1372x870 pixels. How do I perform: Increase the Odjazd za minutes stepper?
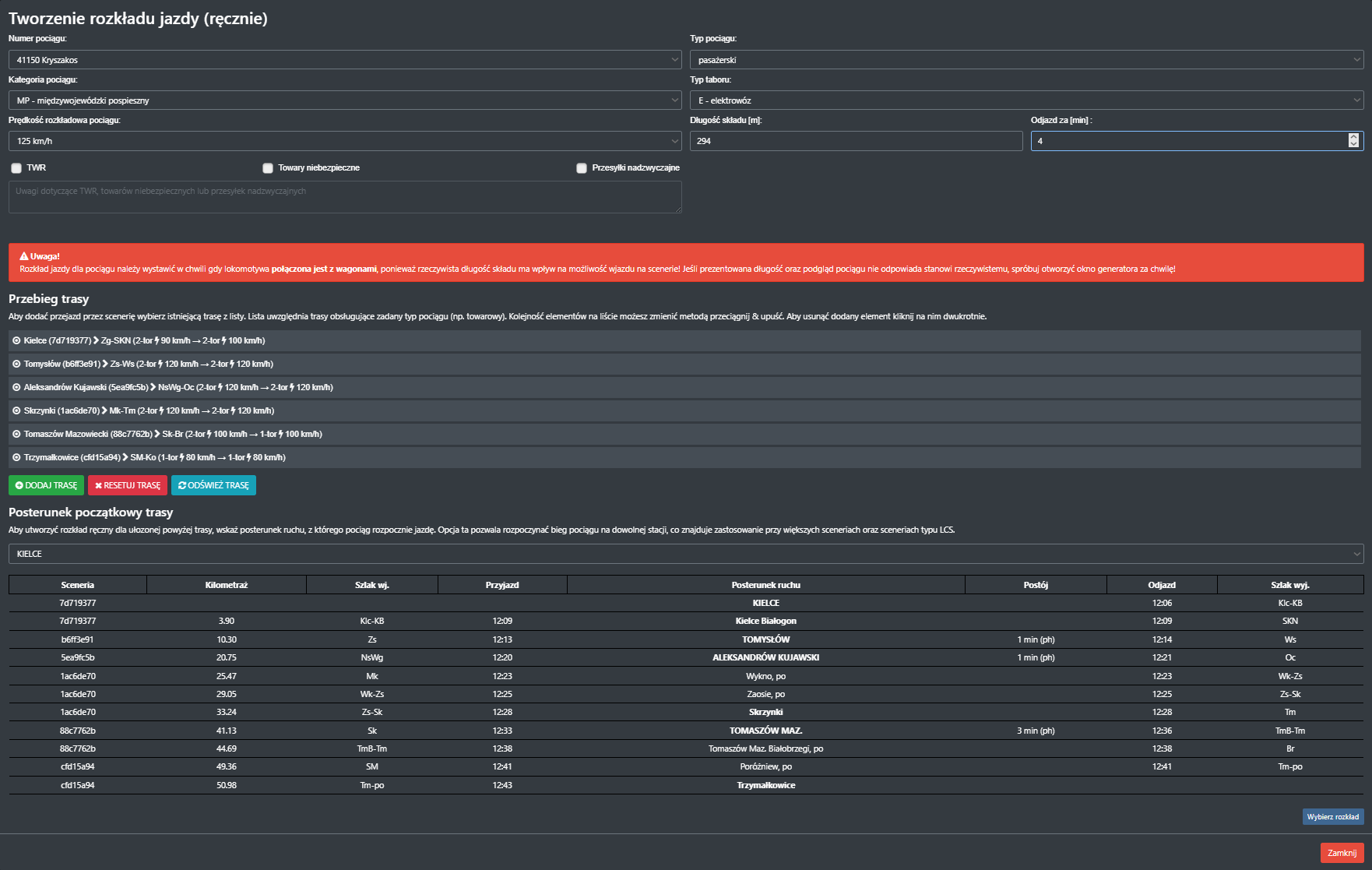click(x=1353, y=137)
